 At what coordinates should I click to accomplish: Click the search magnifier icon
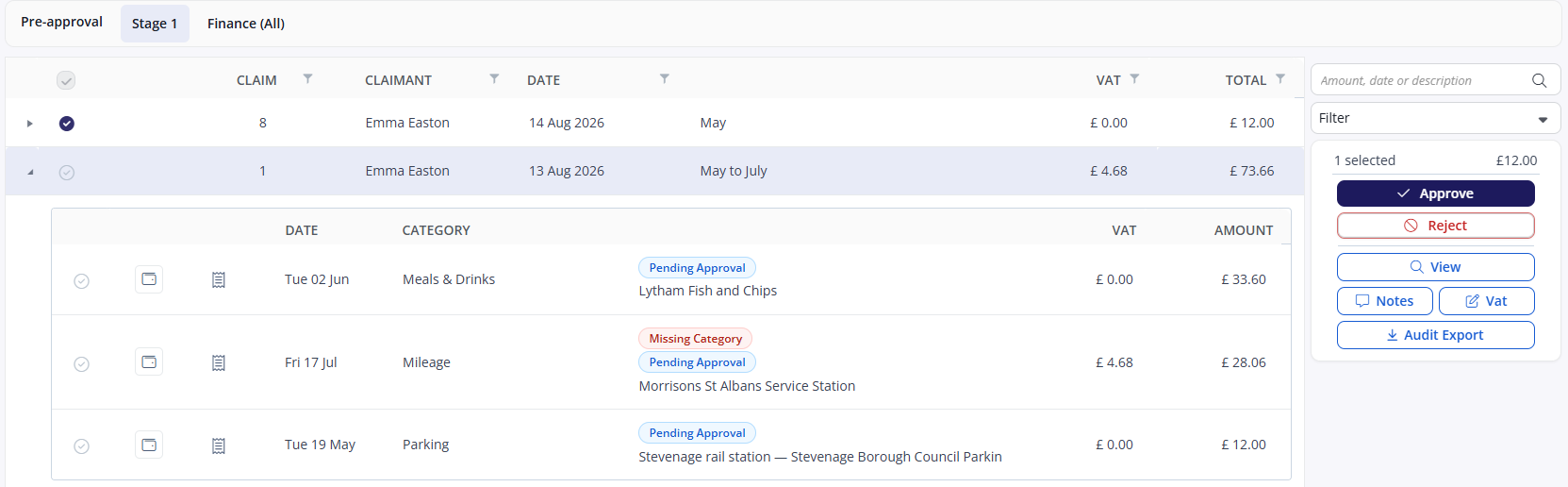(1539, 80)
